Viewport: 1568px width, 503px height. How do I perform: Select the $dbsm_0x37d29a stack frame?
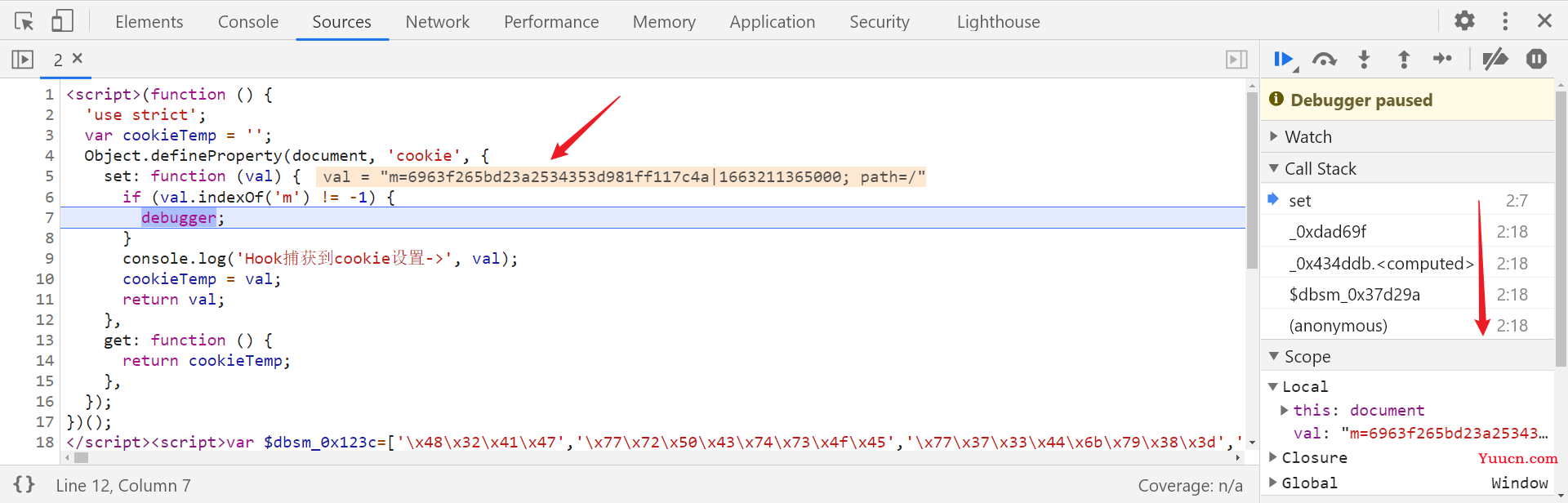pyautogui.click(x=1407, y=294)
